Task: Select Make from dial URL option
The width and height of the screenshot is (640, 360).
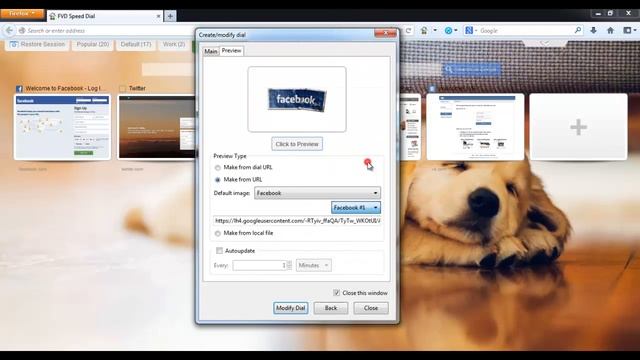Action: coord(218,168)
